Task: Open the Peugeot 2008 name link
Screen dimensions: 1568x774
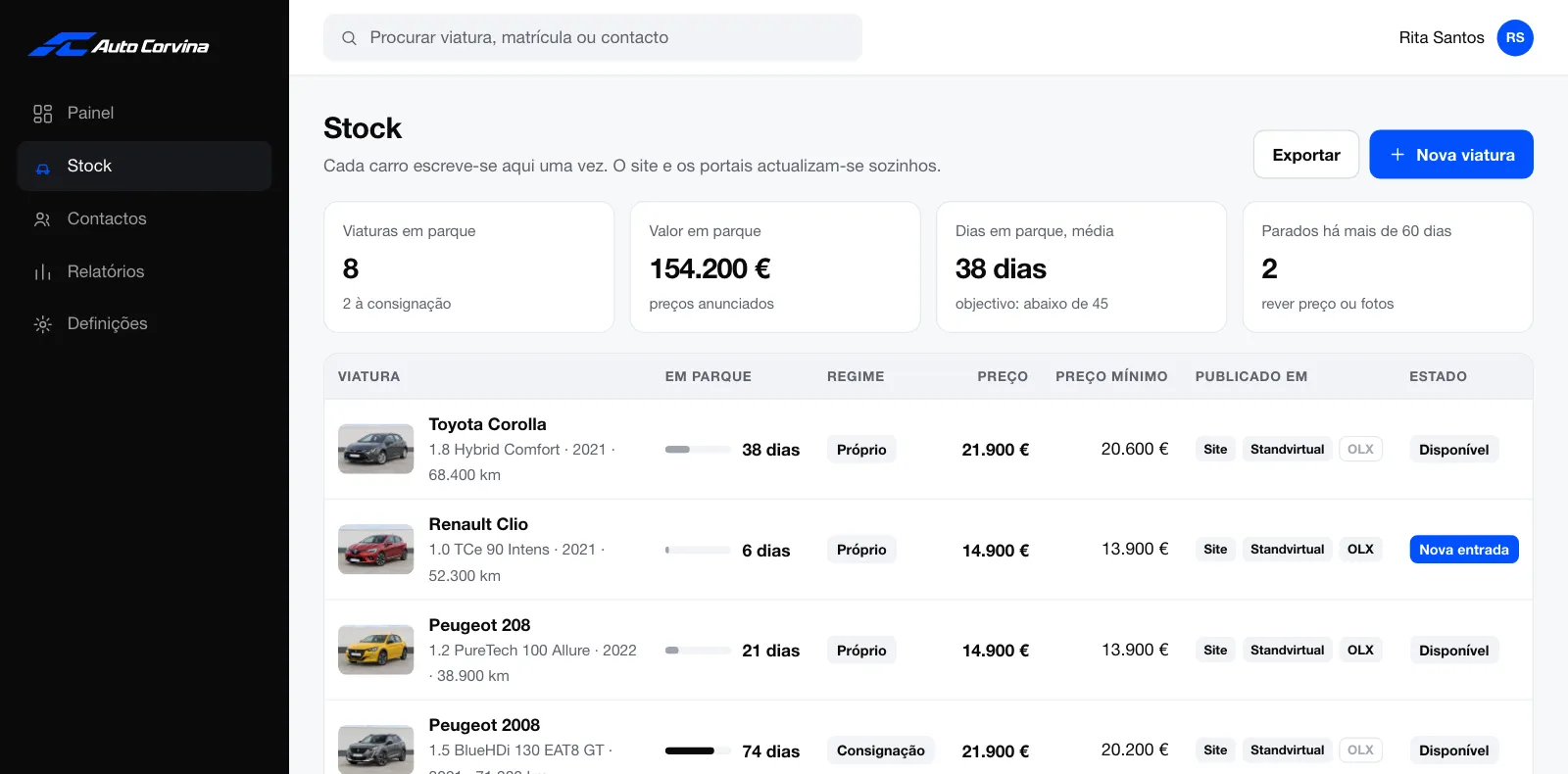Action: coord(484,725)
